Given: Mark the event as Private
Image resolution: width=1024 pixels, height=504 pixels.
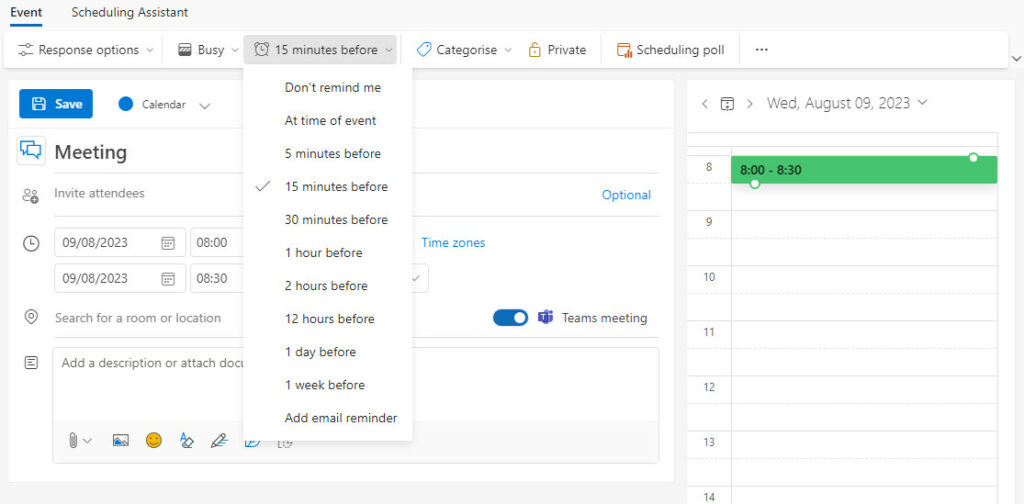Looking at the screenshot, I should (557, 50).
